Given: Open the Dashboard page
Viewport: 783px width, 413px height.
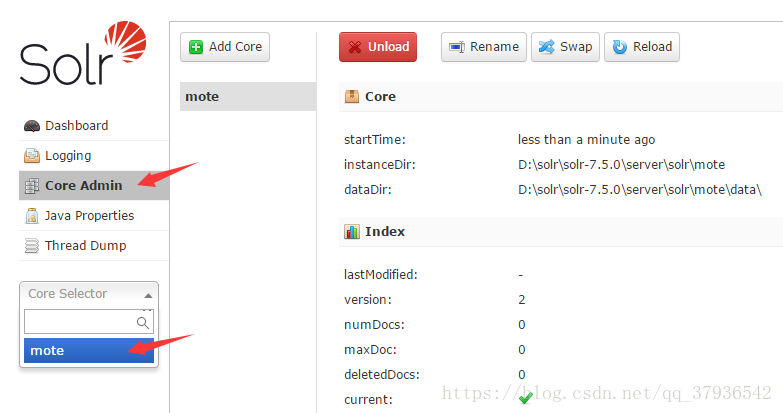Looking at the screenshot, I should click(76, 126).
